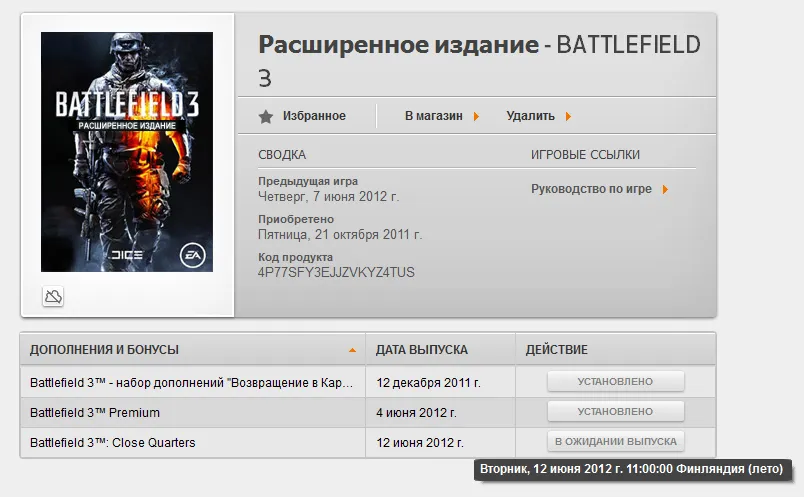Viewport: 804px width, 497px height.
Task: Click Установлено button for Battlefield 3 Premium
Action: pos(615,411)
